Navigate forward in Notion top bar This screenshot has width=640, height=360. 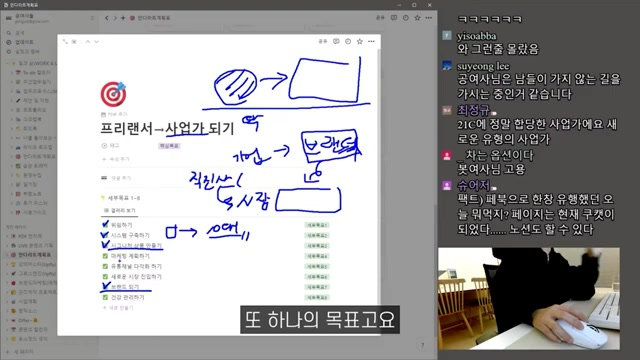click(115, 18)
